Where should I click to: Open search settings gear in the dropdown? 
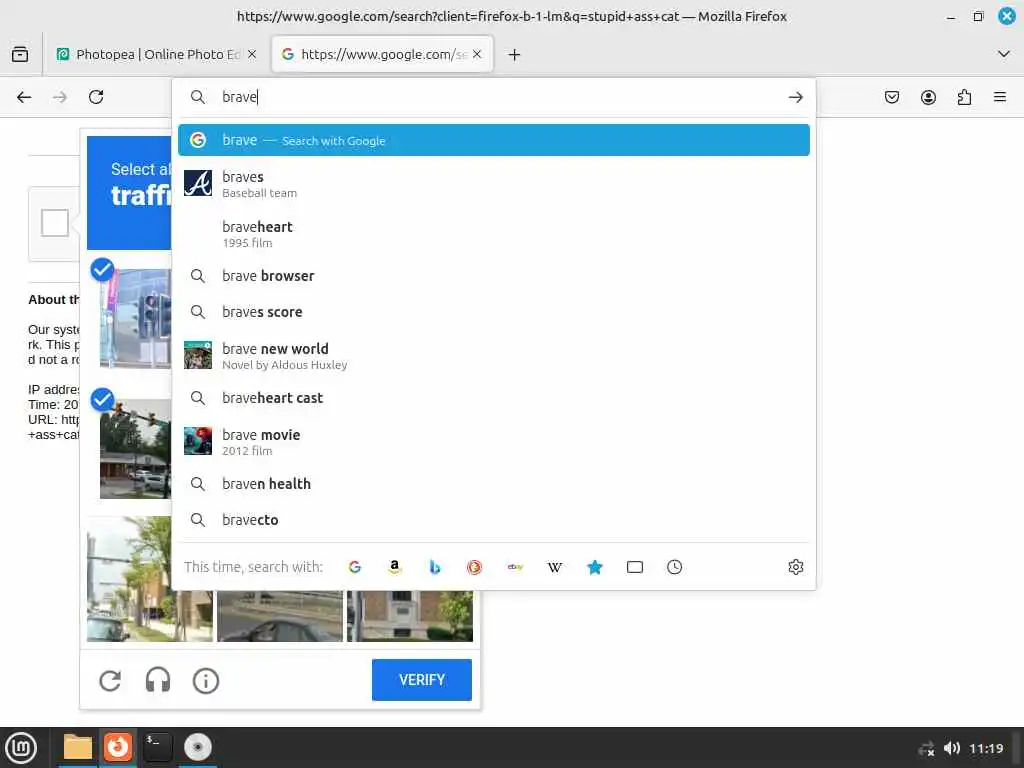click(x=795, y=567)
